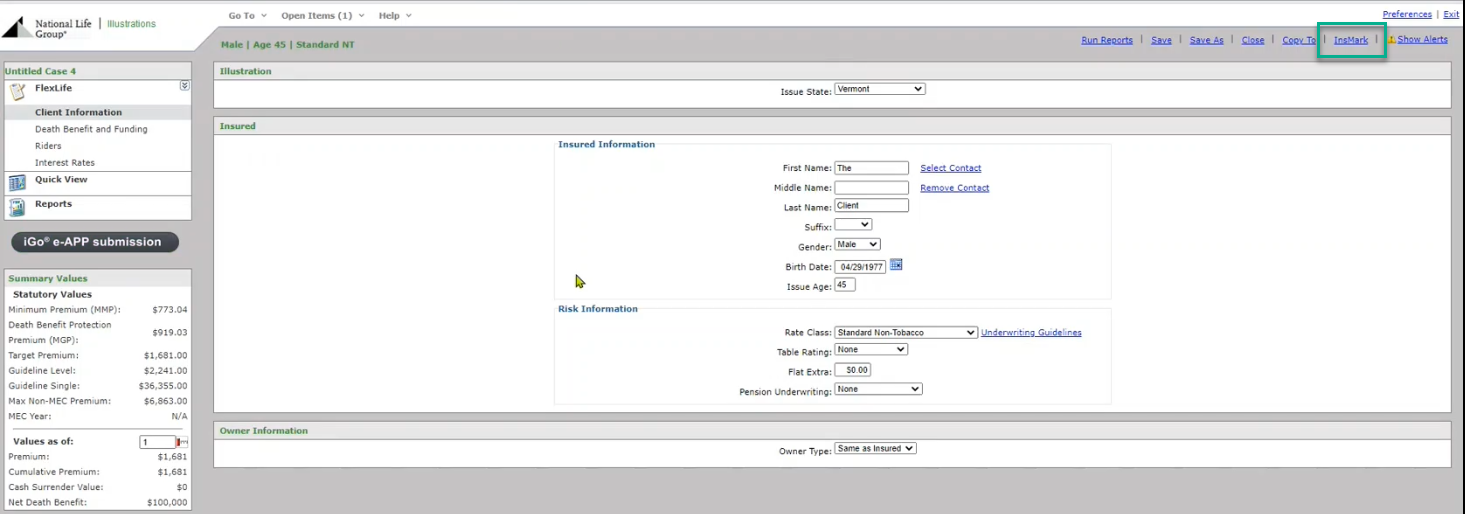Screen dimensions: 1465x514
Task: Click the FlexLife clipboard icon
Action: click(x=17, y=92)
